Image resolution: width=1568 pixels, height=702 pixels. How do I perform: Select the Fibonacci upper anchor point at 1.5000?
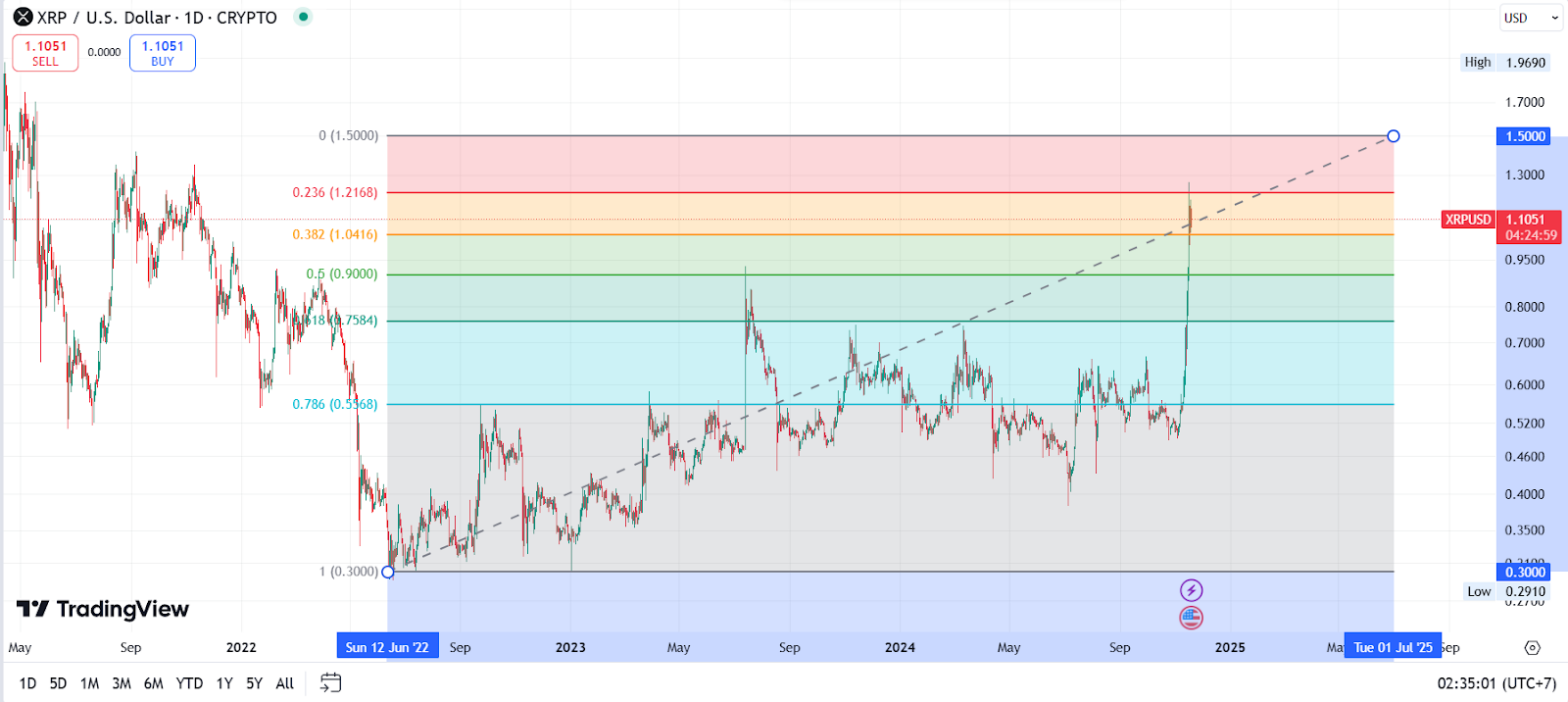tap(1394, 136)
